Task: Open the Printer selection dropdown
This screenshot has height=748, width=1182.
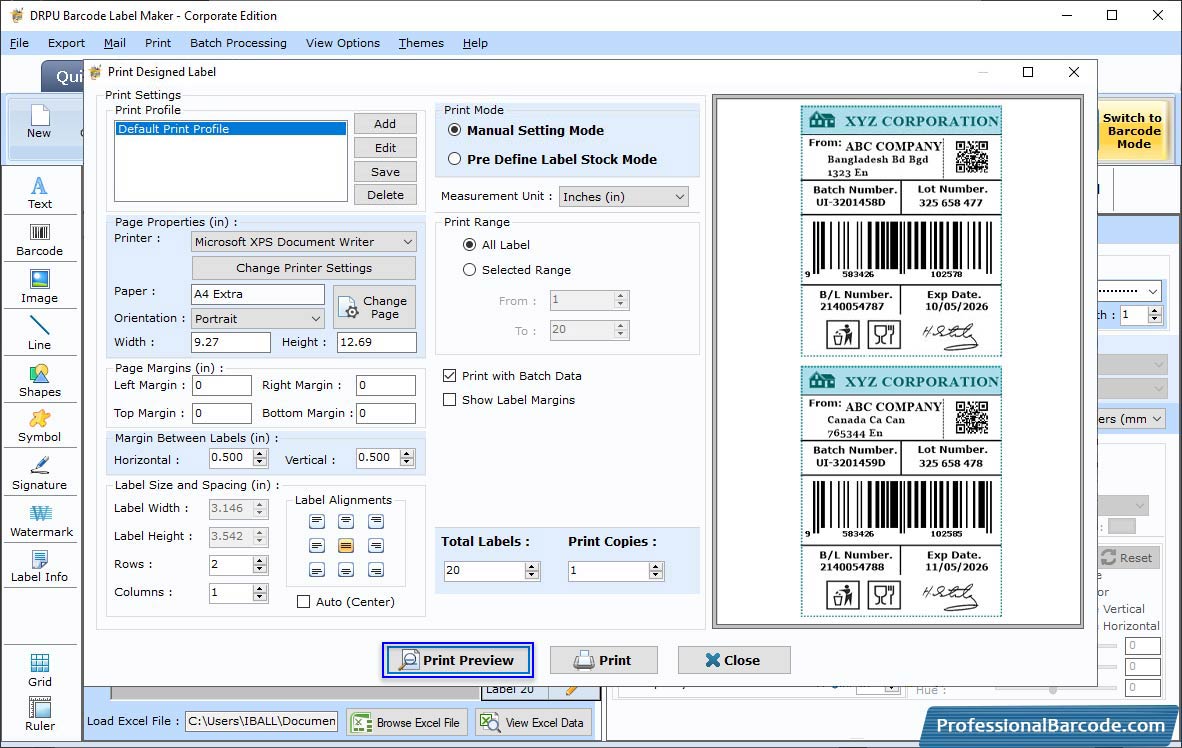Action: 304,241
